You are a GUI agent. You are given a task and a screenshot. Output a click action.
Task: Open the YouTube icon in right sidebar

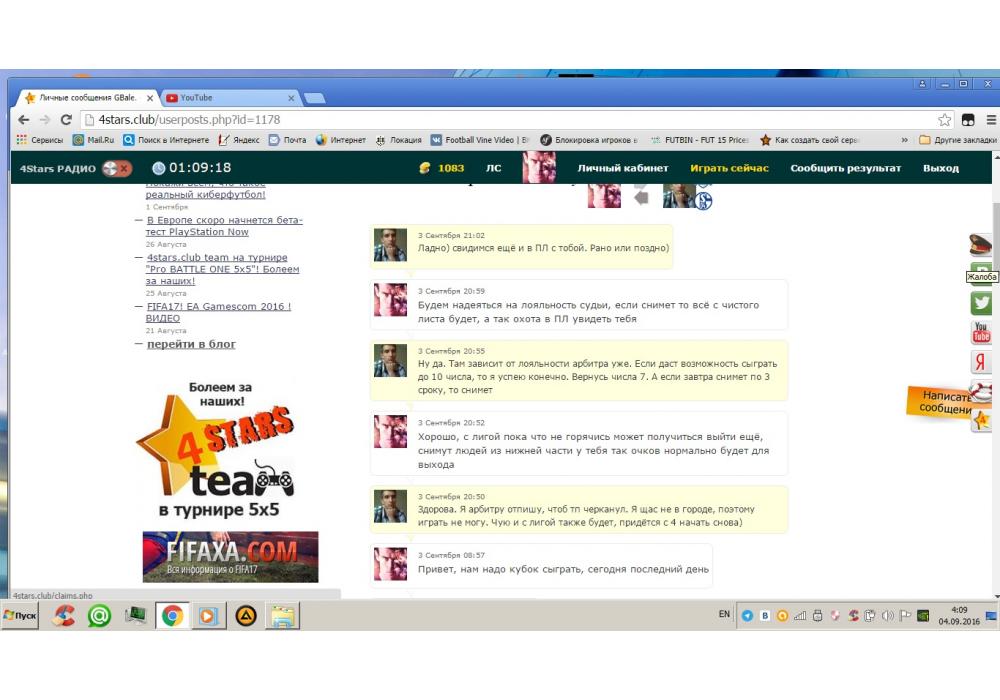coord(981,332)
